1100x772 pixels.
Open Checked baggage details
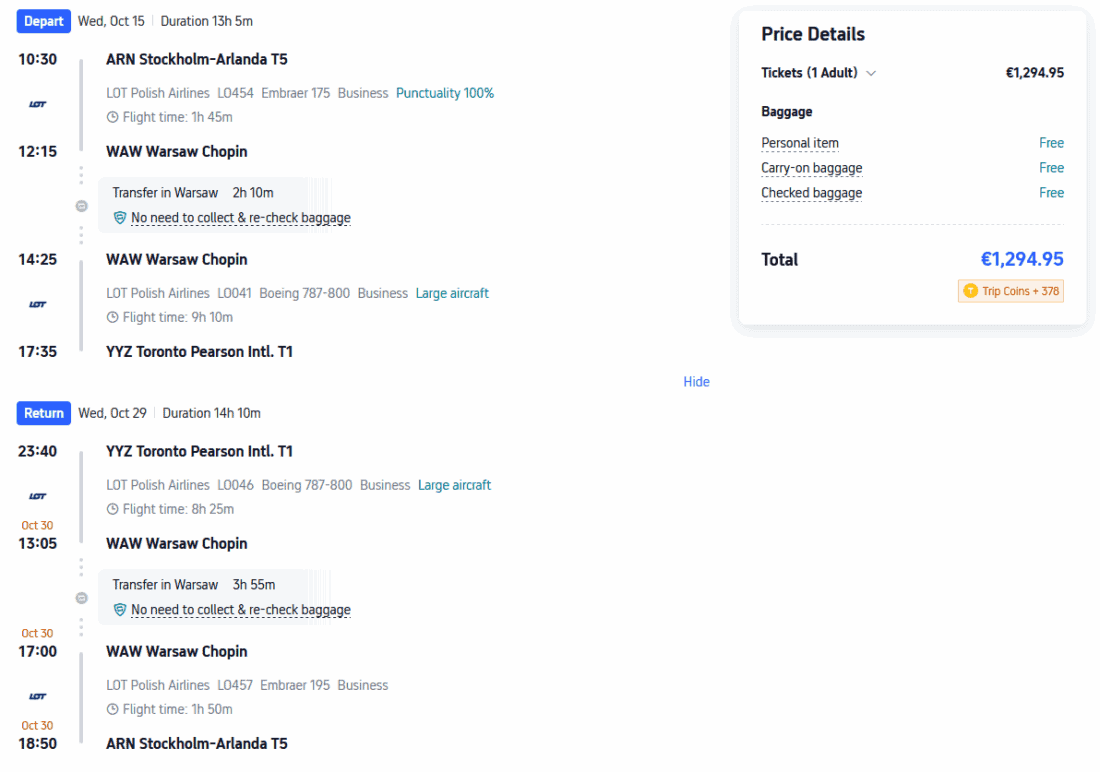(x=811, y=193)
